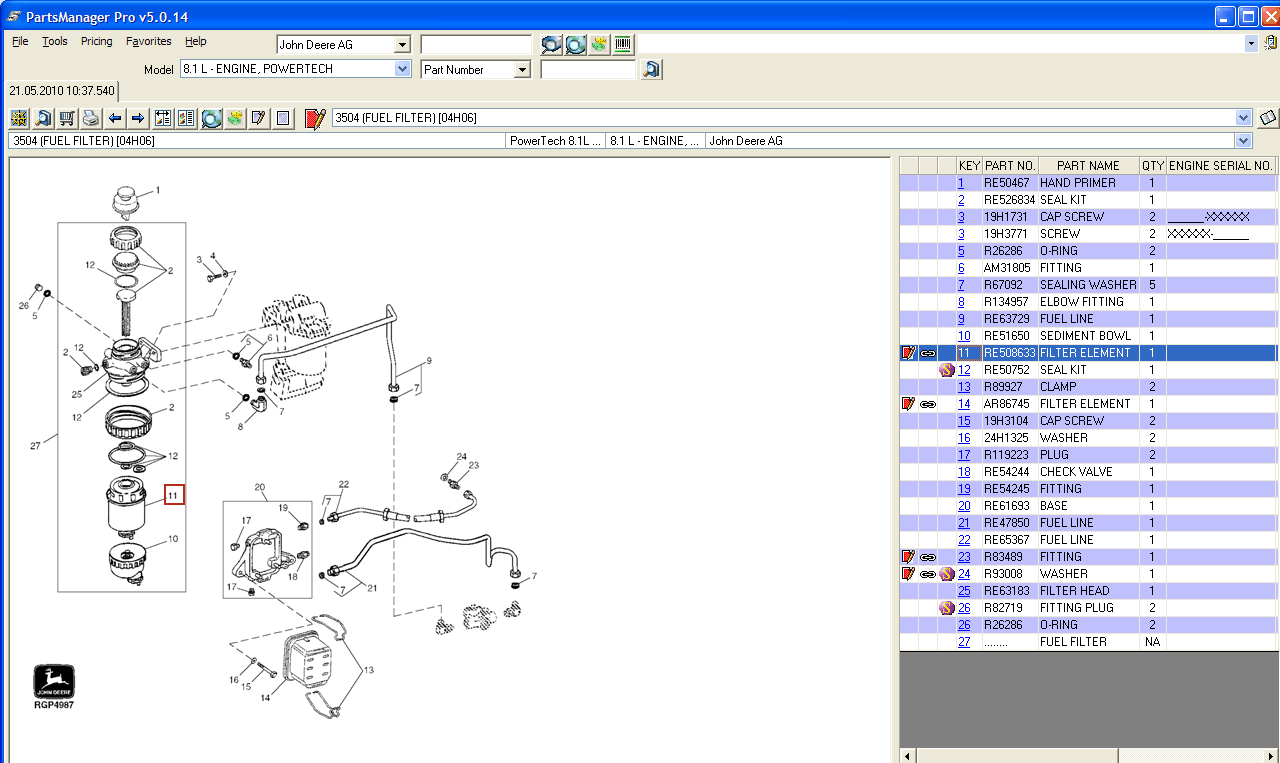Click the red note icon on R93008 WASHER row
This screenshot has height=763, width=1280.
(x=909, y=574)
